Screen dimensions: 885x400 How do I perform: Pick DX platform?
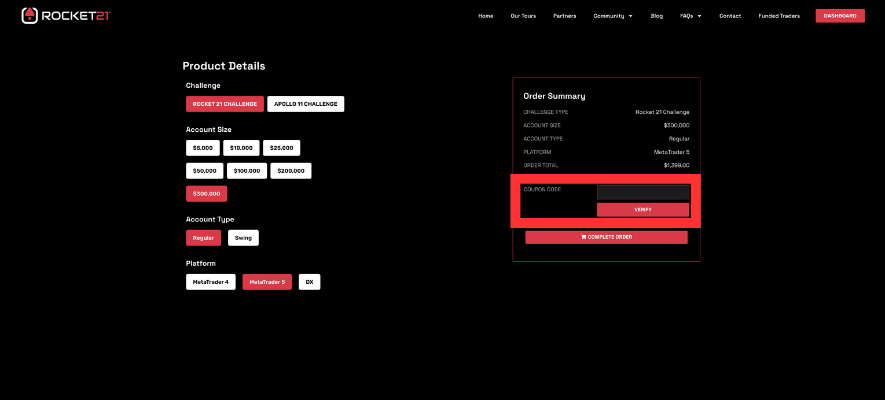(x=309, y=282)
